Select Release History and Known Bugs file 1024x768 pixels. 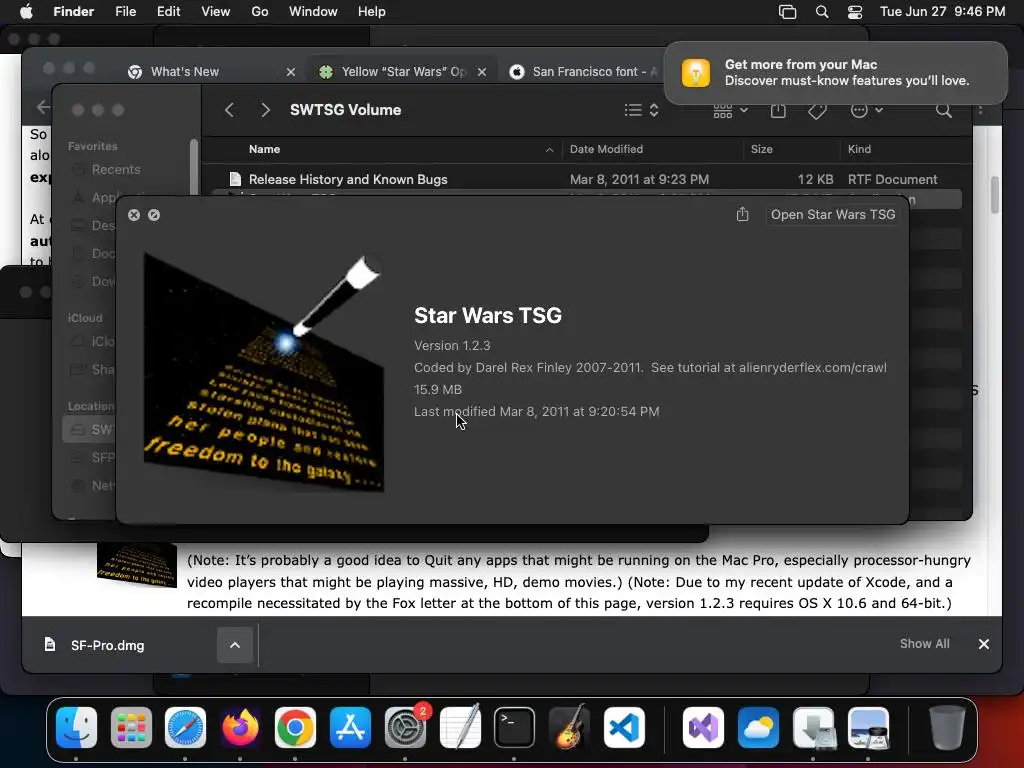pyautogui.click(x=586, y=179)
